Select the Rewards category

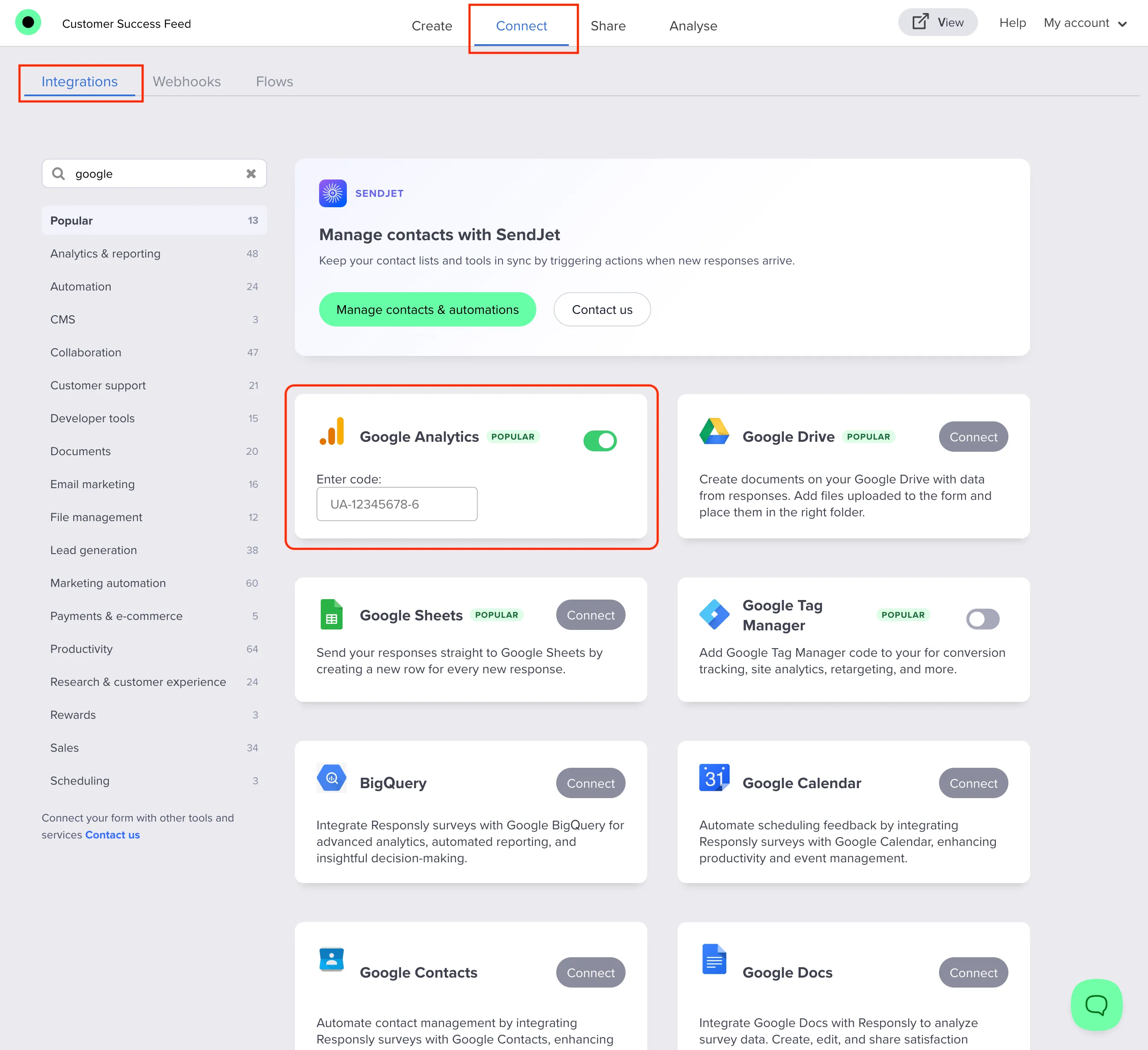tap(154, 715)
